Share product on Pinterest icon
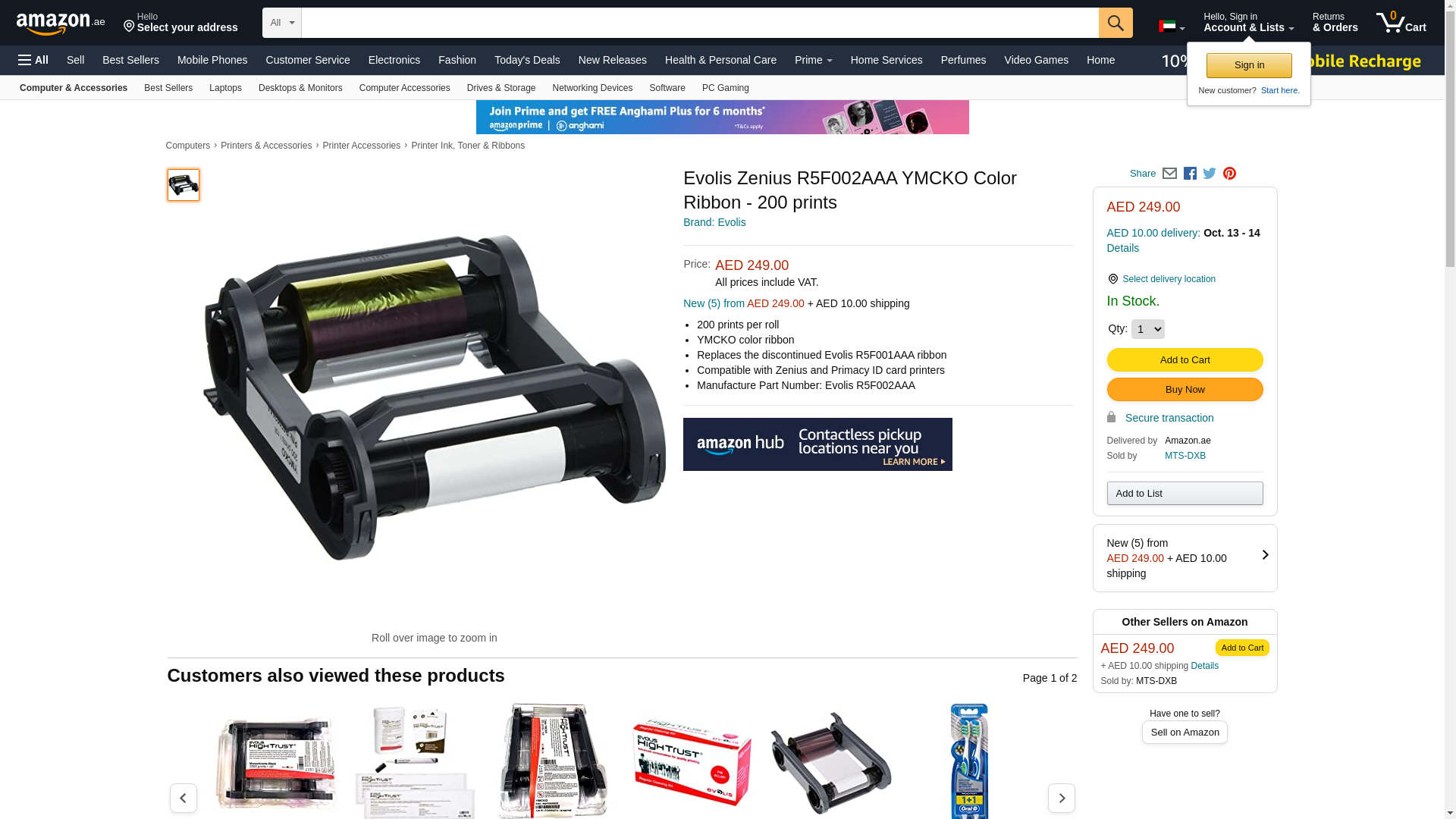This screenshot has height=819, width=1456. click(x=1229, y=174)
